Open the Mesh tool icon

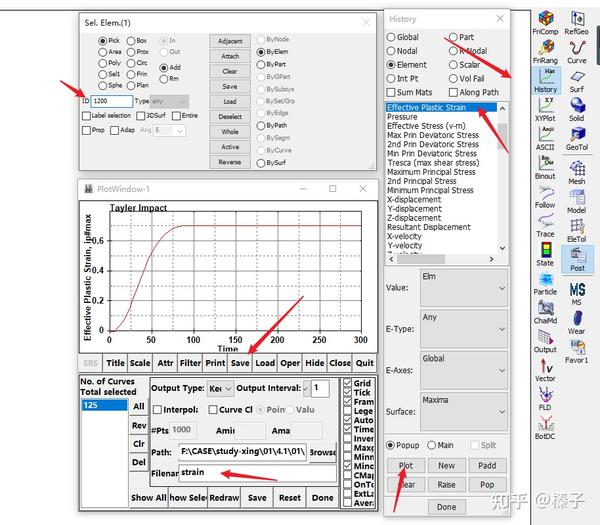(577, 172)
